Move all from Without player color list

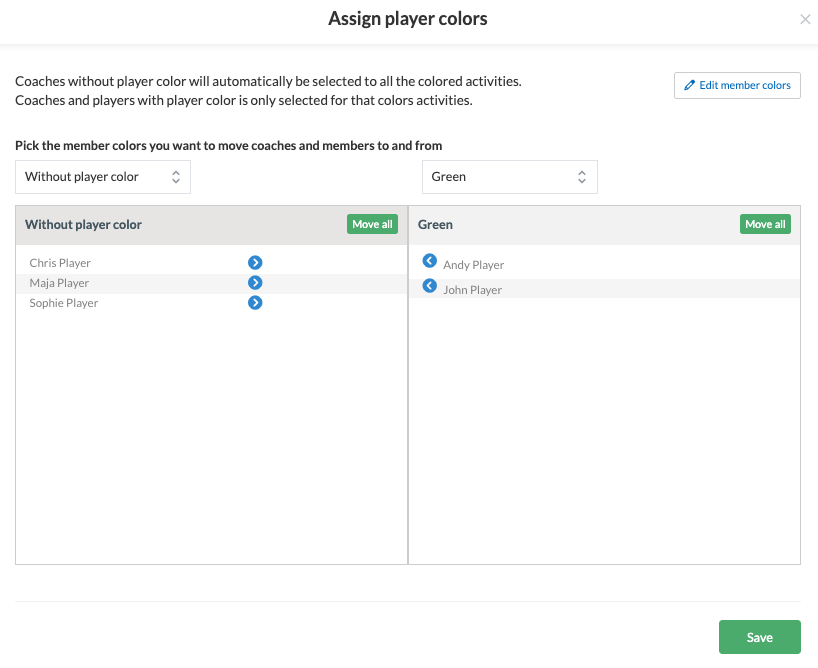pos(372,224)
